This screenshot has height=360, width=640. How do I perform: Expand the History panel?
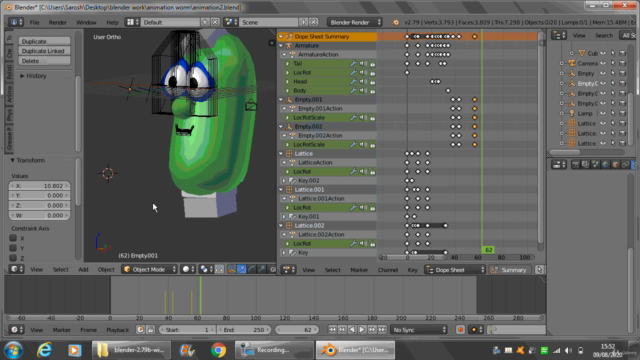point(22,76)
